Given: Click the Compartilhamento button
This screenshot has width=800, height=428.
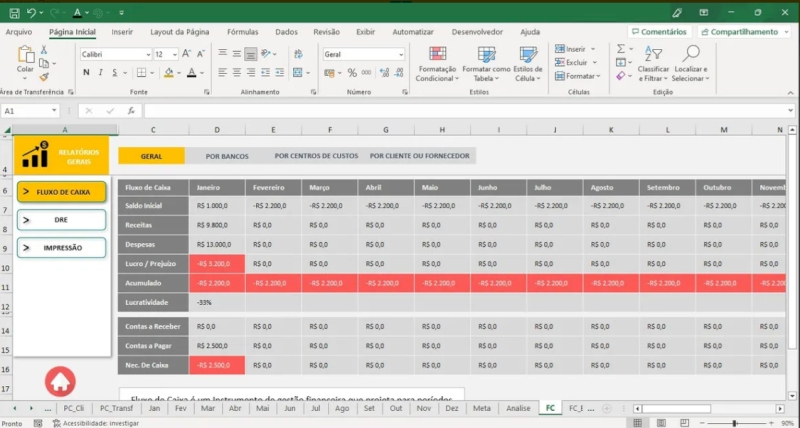Looking at the screenshot, I should tap(743, 32).
